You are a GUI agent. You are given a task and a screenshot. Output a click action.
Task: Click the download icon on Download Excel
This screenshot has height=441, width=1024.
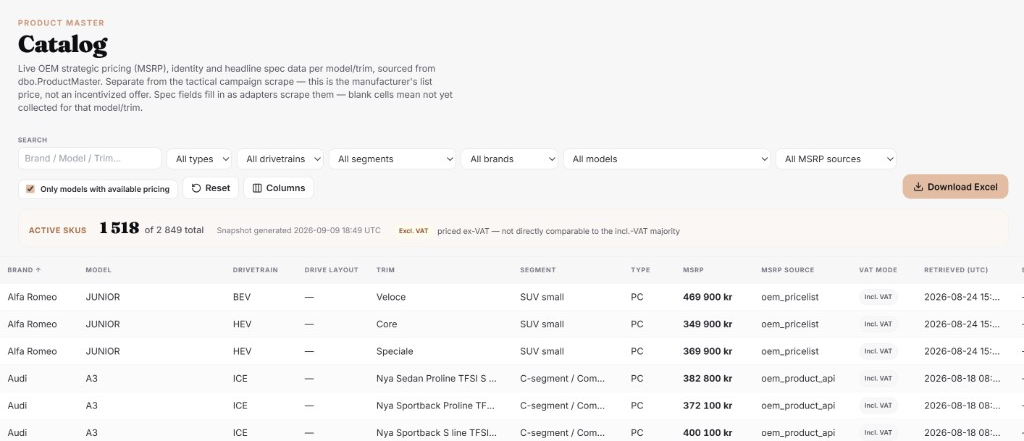pyautogui.click(x=918, y=187)
